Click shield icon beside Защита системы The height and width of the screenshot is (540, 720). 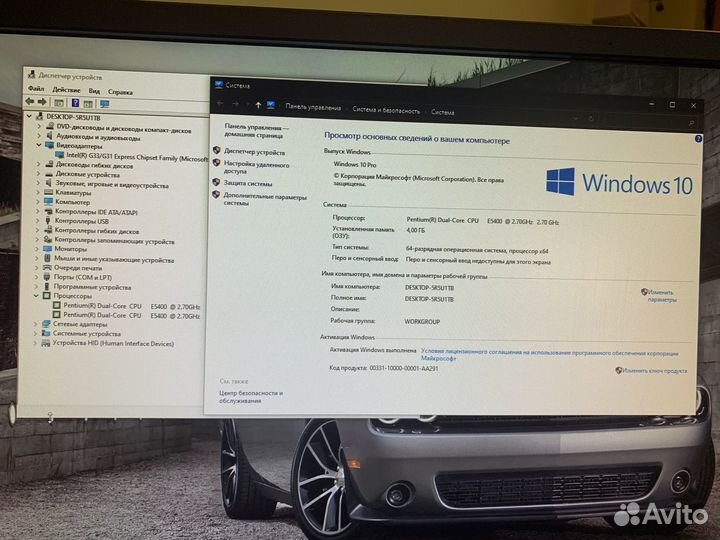(216, 182)
